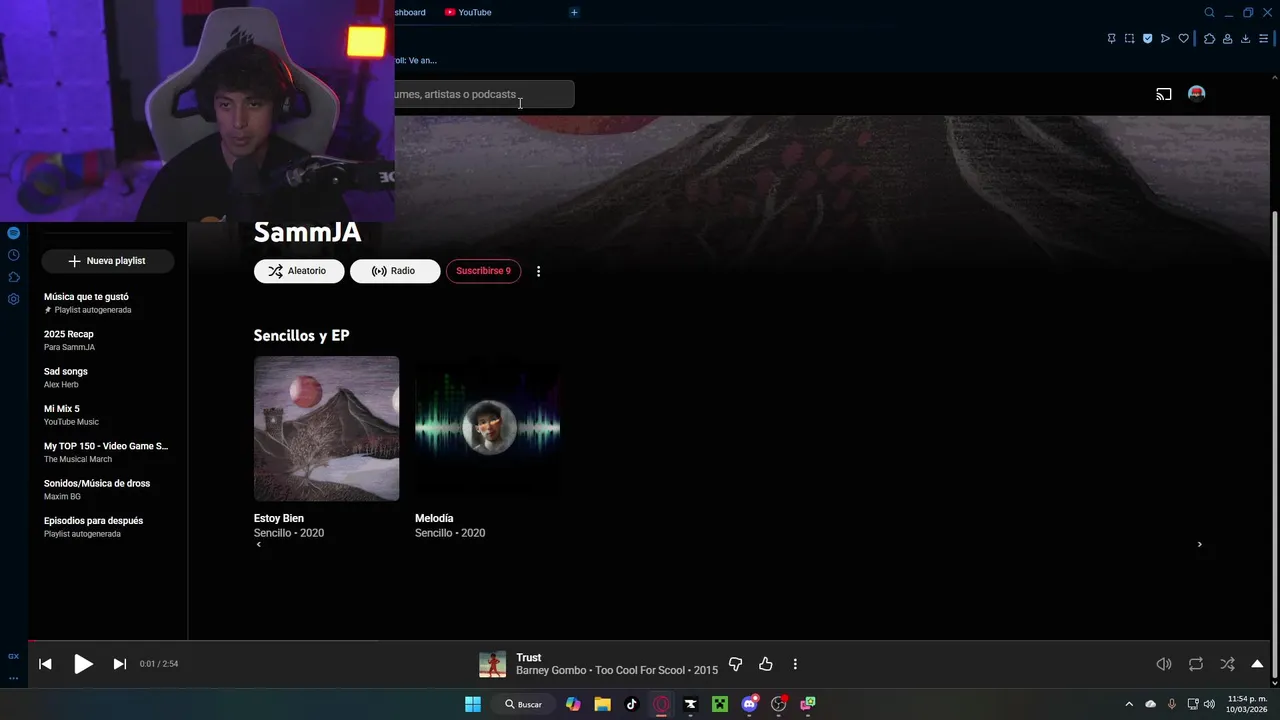Click the volume speaker icon in player bar
This screenshot has height=720, width=1280.
click(x=1164, y=664)
